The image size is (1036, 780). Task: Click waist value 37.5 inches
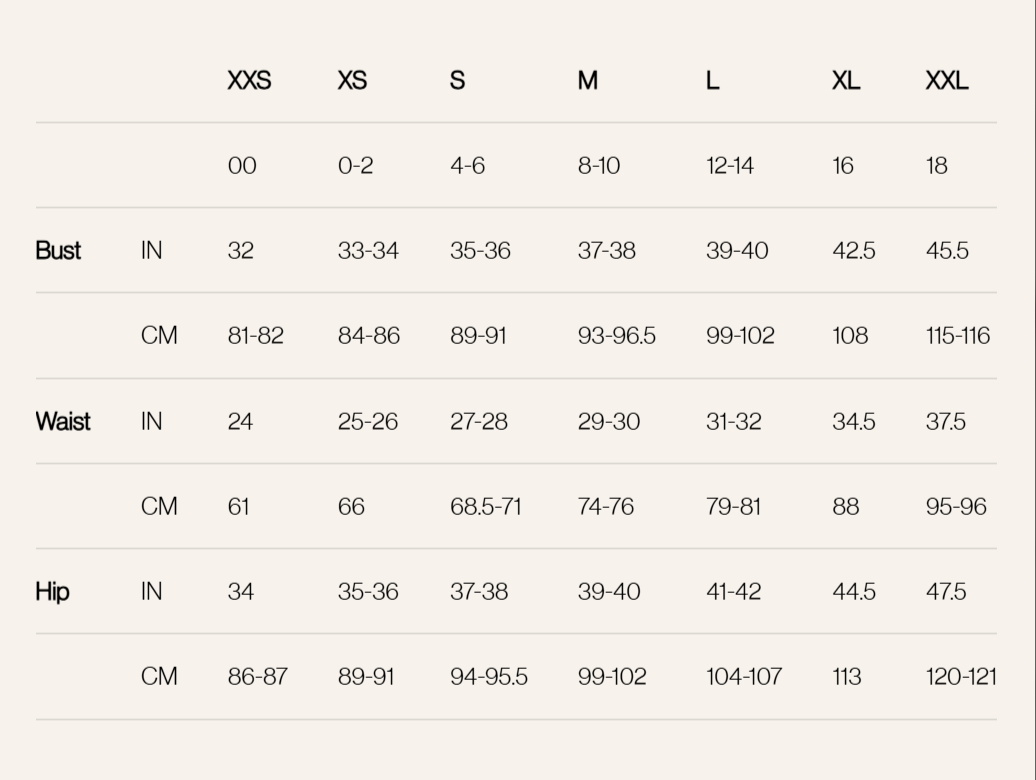[x=946, y=422]
